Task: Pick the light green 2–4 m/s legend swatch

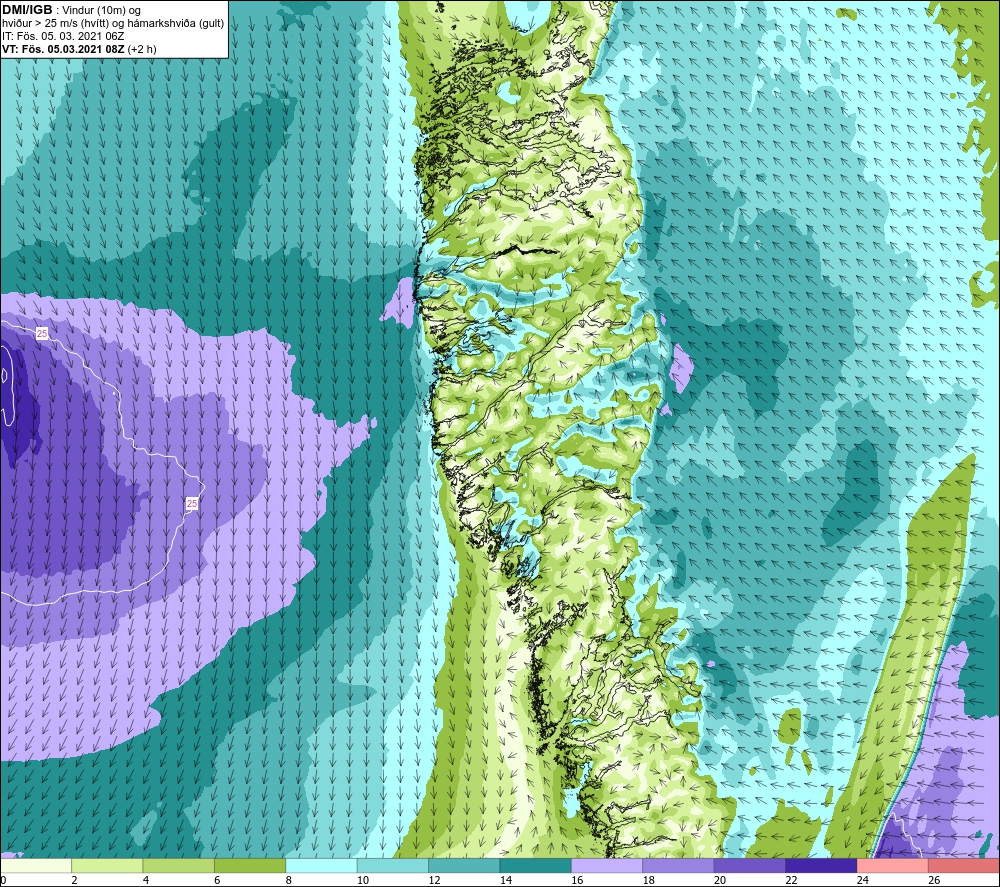Action: 107,865
